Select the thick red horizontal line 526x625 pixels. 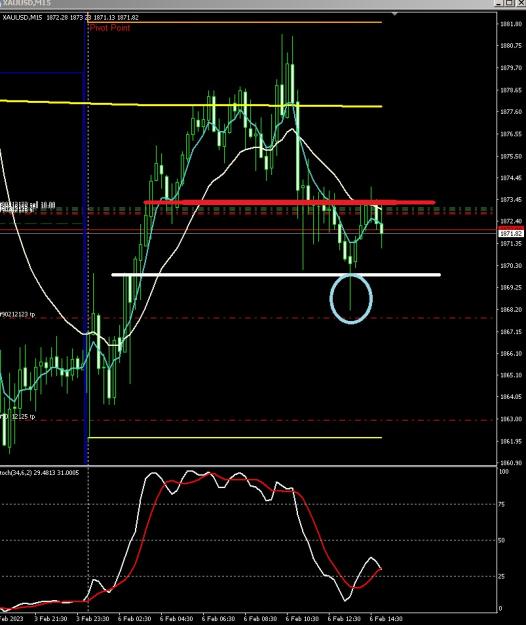(x=289, y=202)
